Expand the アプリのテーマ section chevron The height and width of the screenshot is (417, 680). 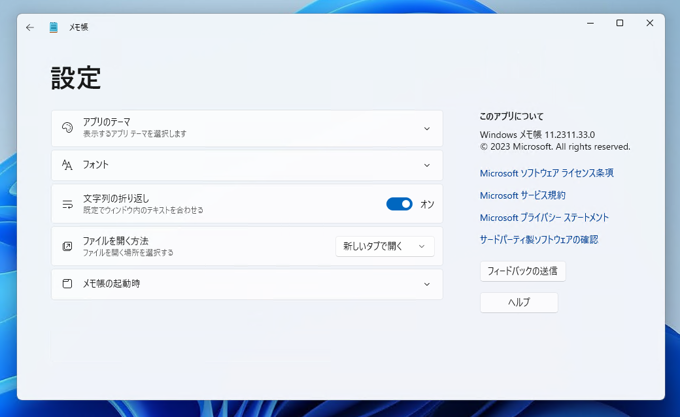427,129
